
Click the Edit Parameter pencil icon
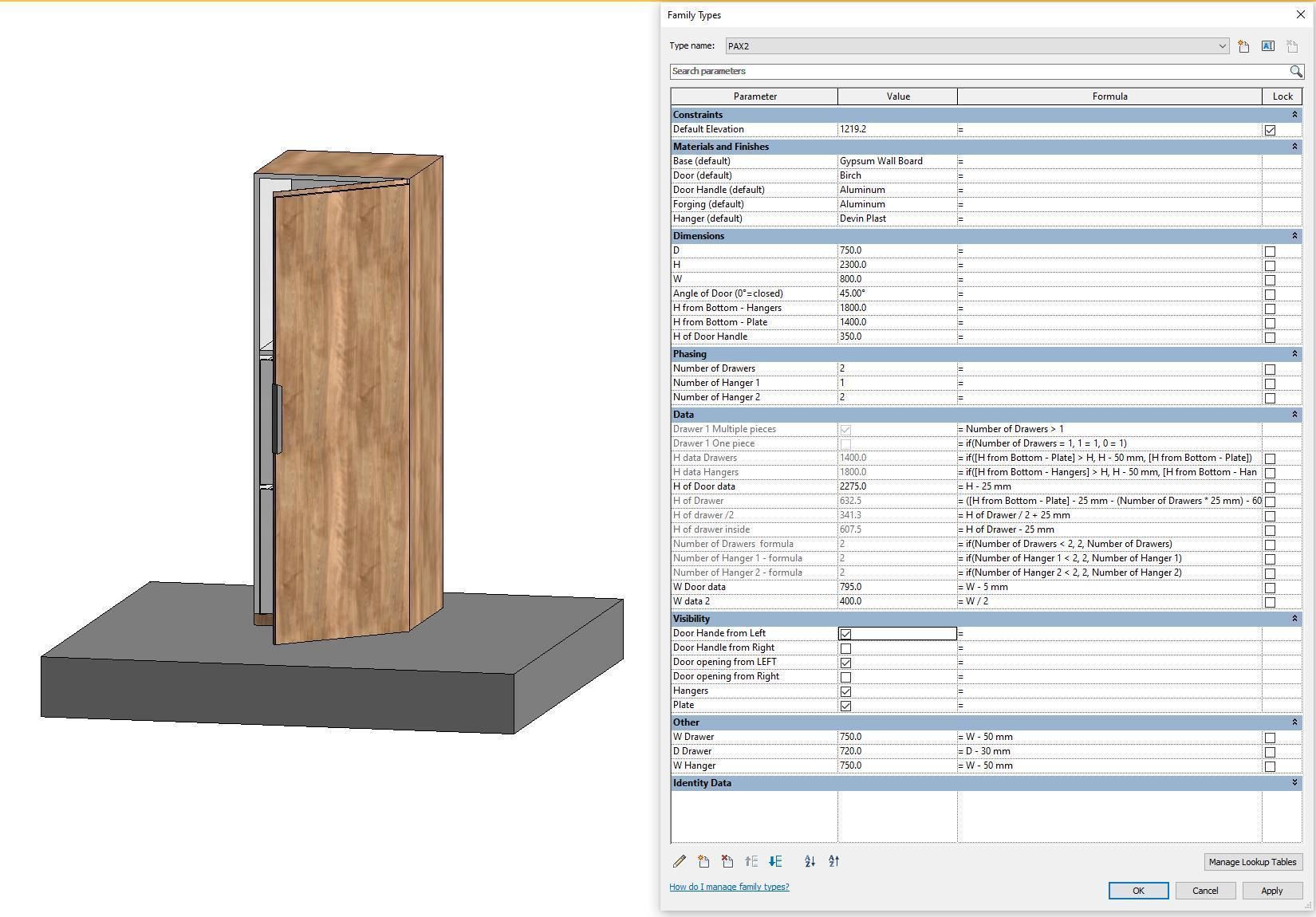pos(680,861)
